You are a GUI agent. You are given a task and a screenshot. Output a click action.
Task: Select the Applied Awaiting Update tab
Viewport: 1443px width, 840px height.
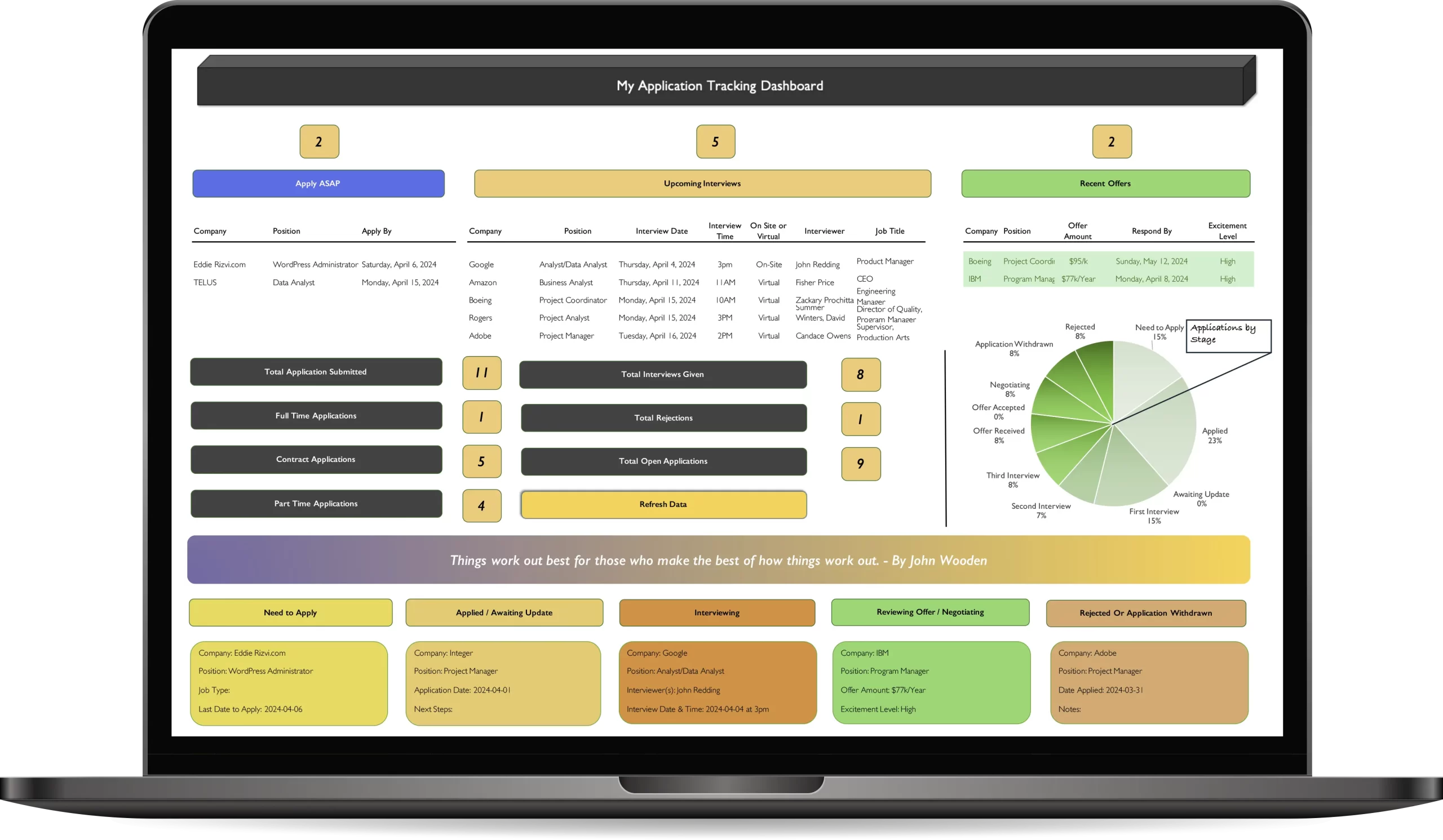click(503, 611)
